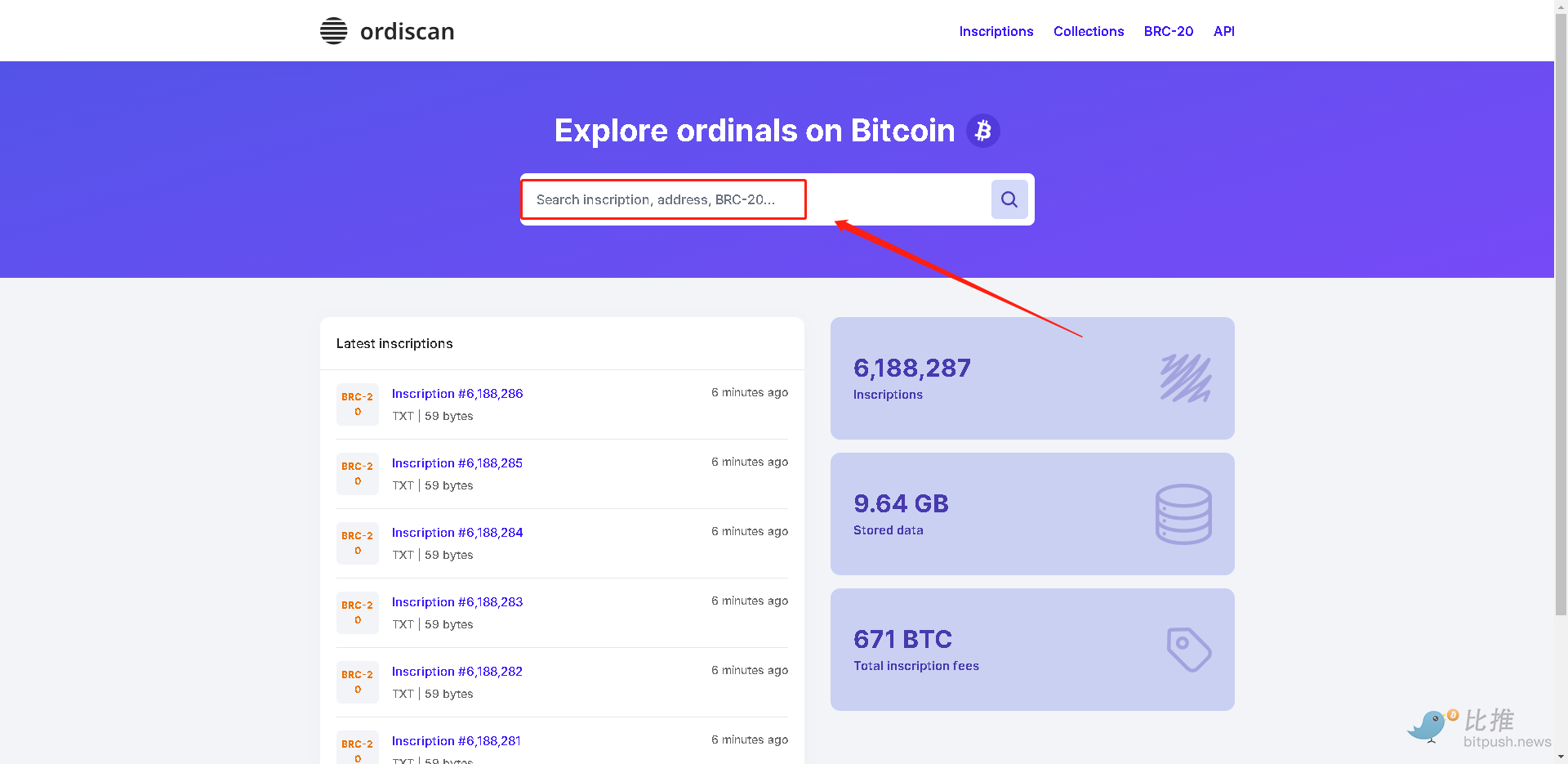Viewport: 1568px width, 764px height.
Task: Open Inscription #6,188,283 link
Action: pos(457,602)
